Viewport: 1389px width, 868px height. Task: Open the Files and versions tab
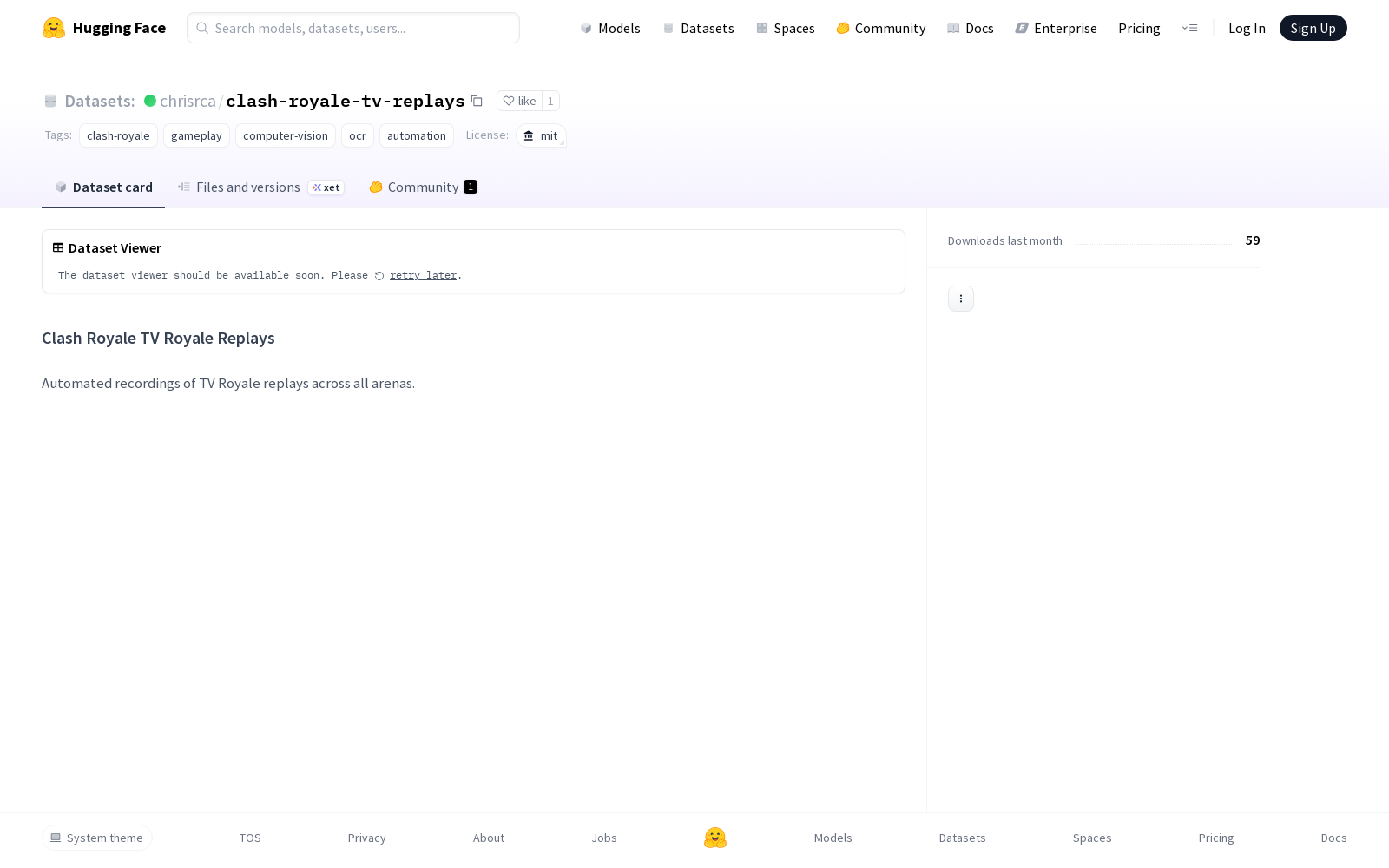click(261, 187)
